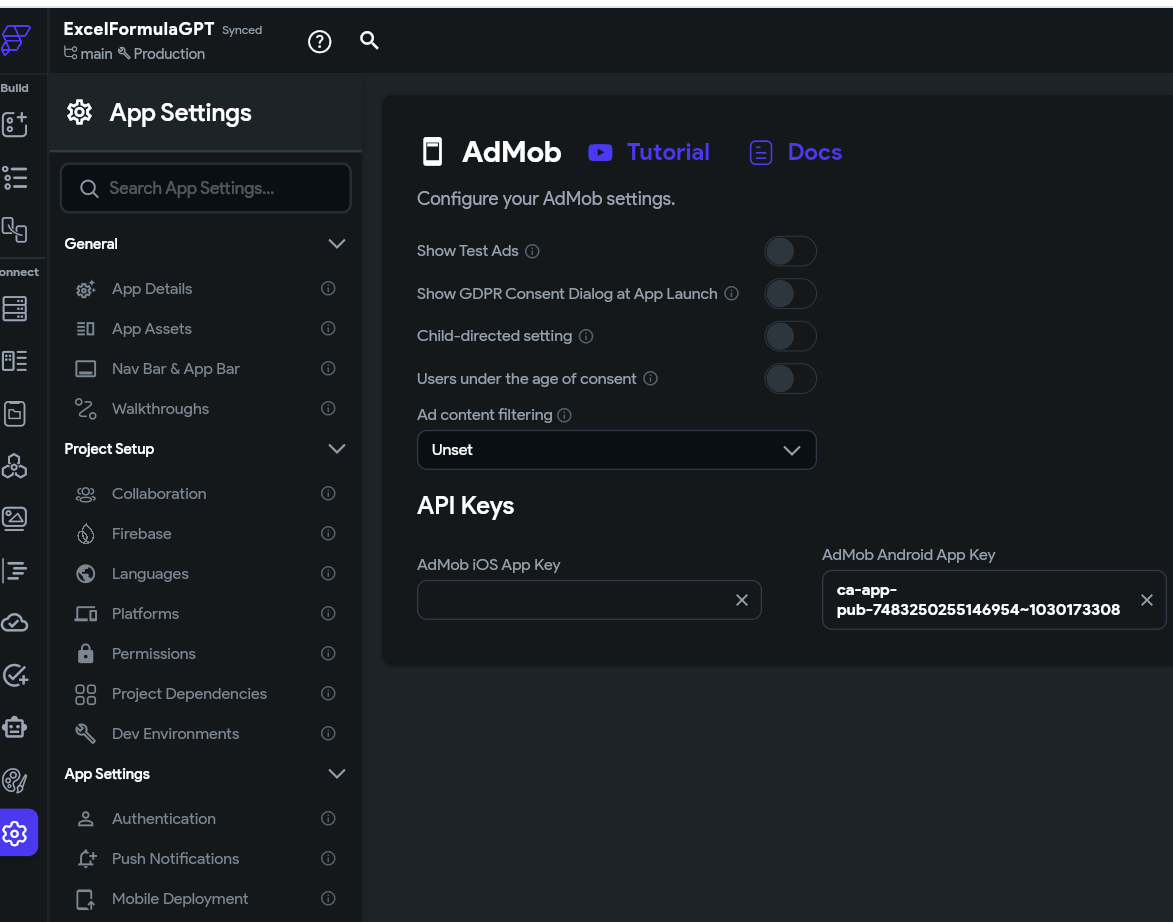The image size is (1173, 922).
Task: Open the AdMob Docs link
Action: coord(795,153)
